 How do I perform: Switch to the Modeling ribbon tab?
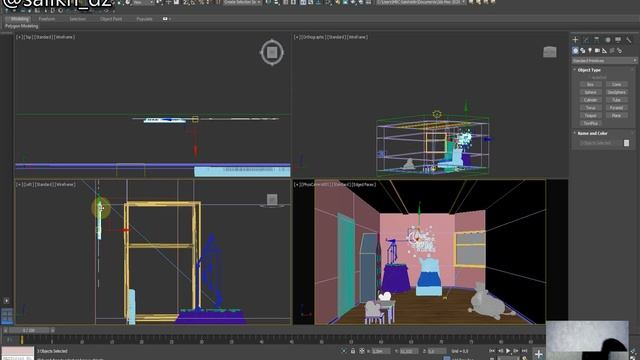pos(19,19)
